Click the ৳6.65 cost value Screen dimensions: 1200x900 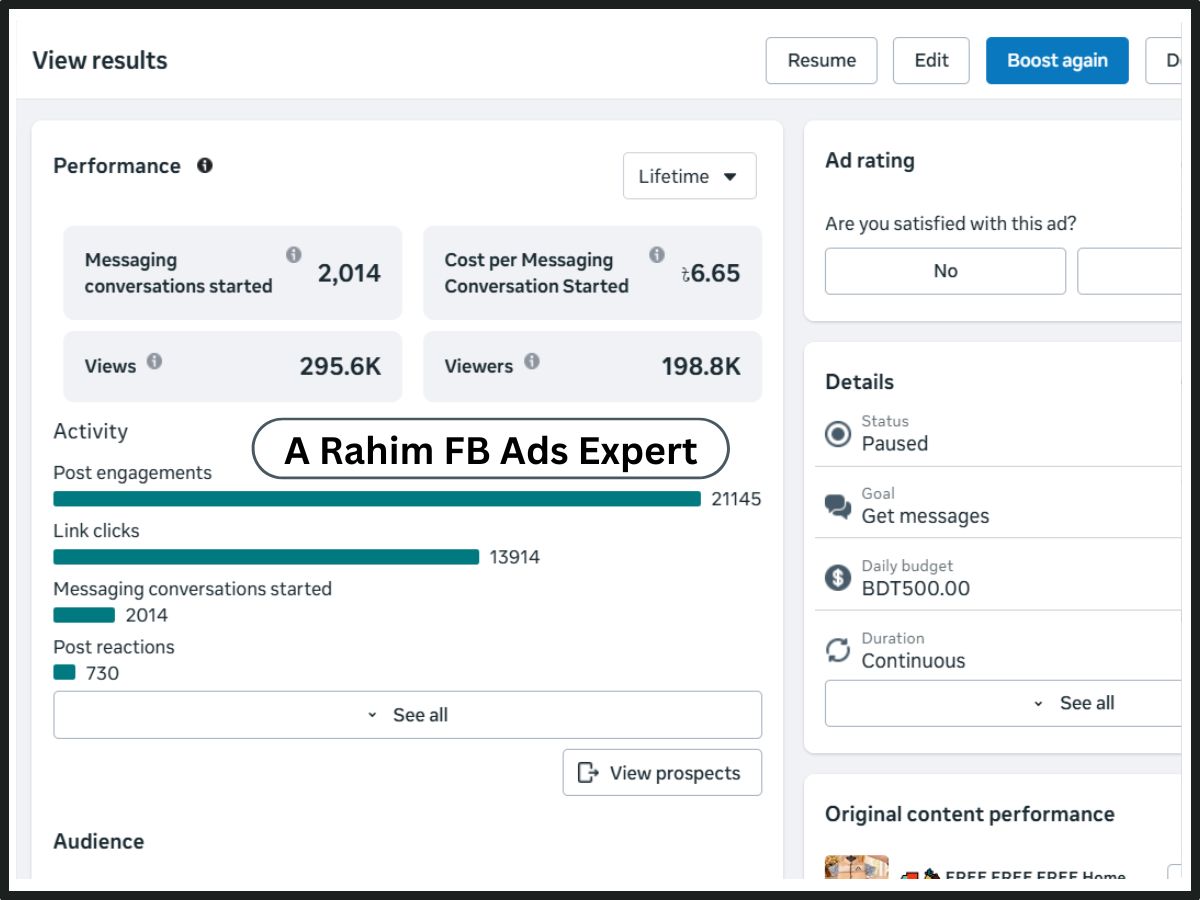[710, 273]
